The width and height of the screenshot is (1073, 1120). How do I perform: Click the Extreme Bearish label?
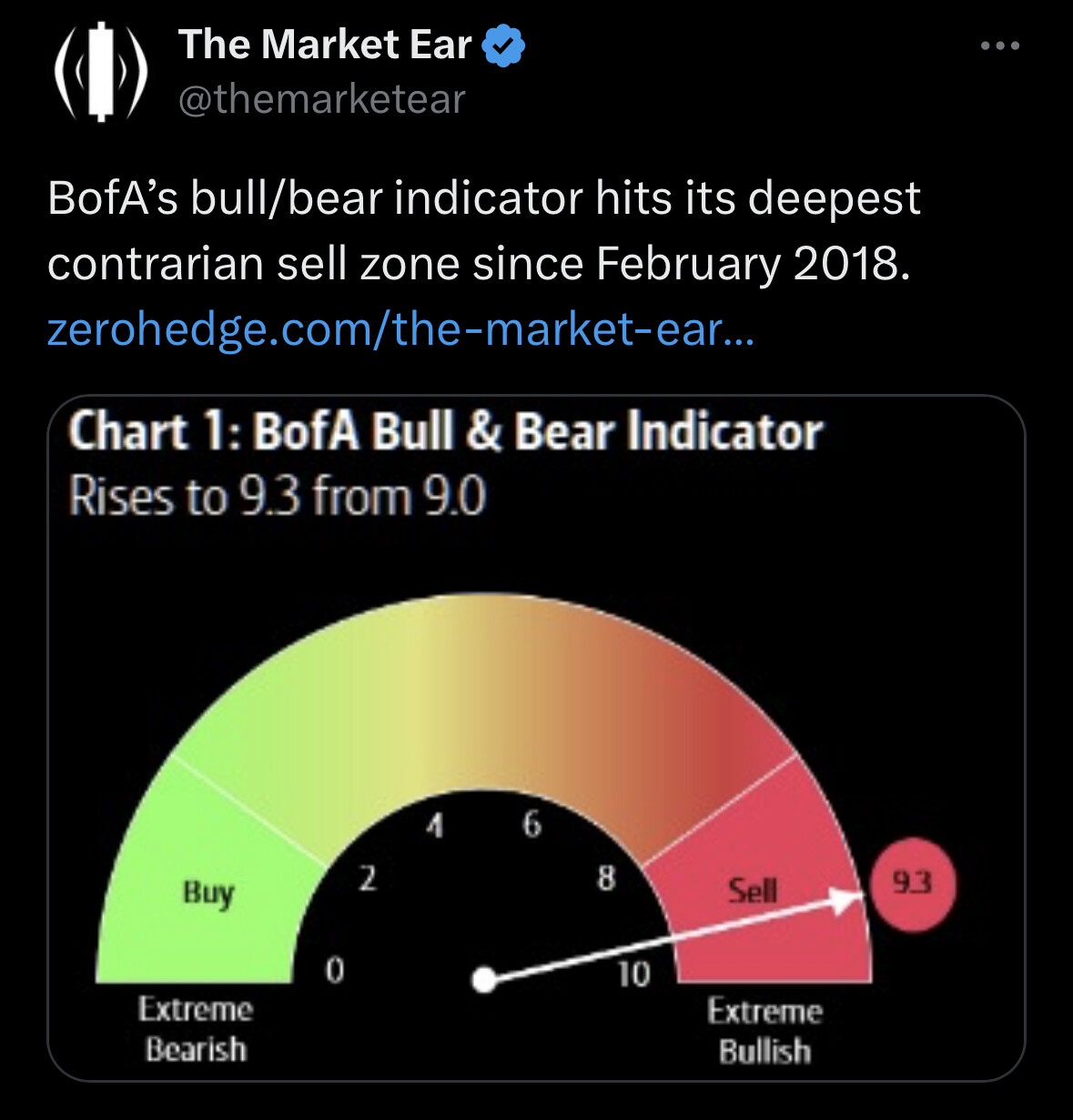pos(196,1029)
